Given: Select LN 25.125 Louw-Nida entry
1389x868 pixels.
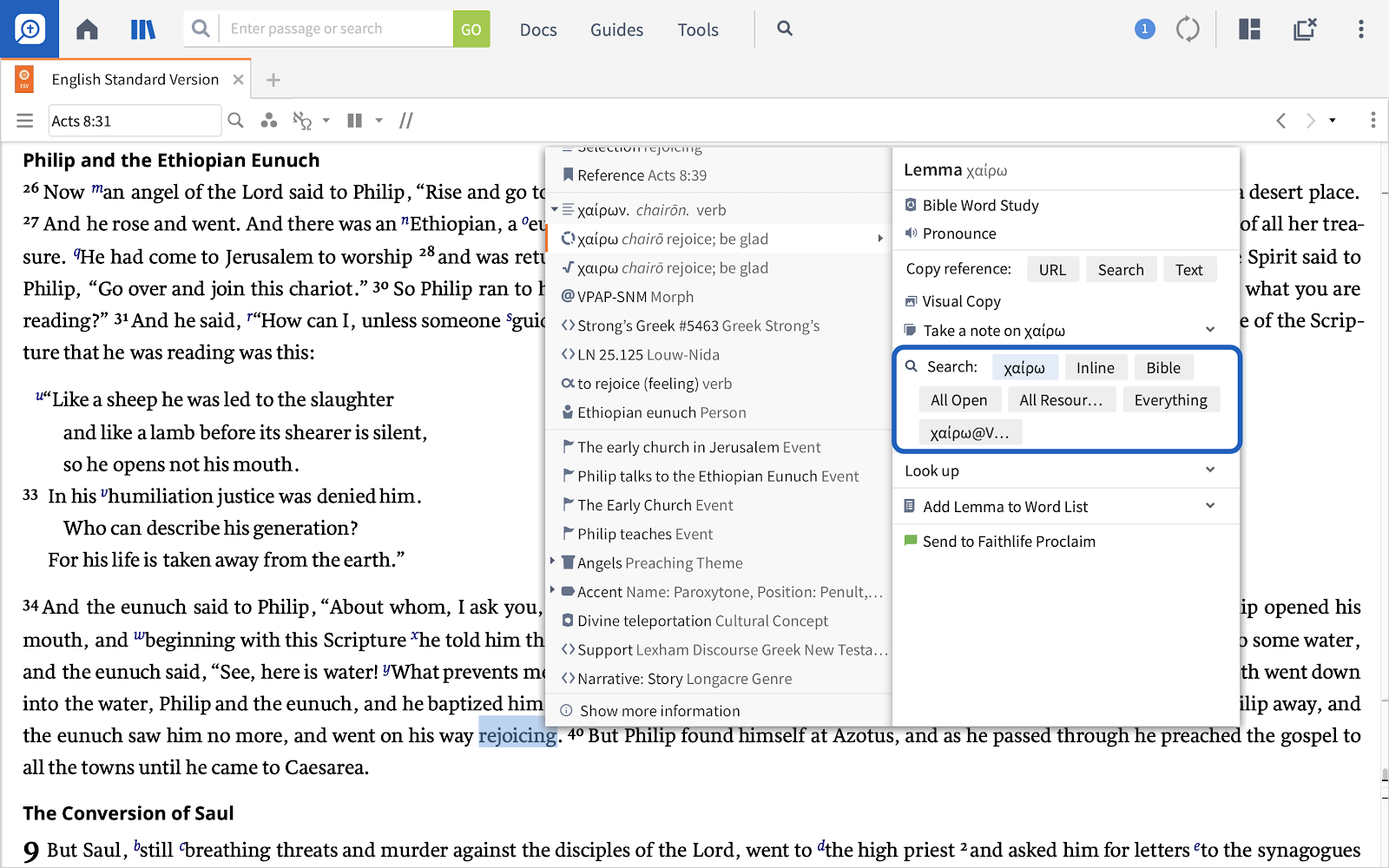Looking at the screenshot, I should [x=719, y=354].
